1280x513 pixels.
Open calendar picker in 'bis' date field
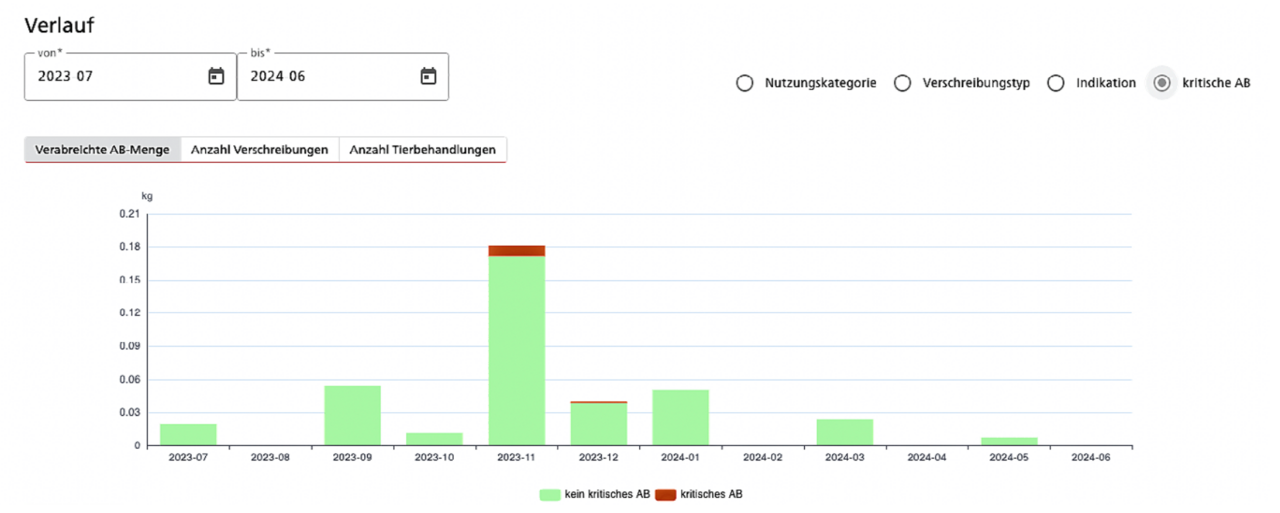[428, 76]
